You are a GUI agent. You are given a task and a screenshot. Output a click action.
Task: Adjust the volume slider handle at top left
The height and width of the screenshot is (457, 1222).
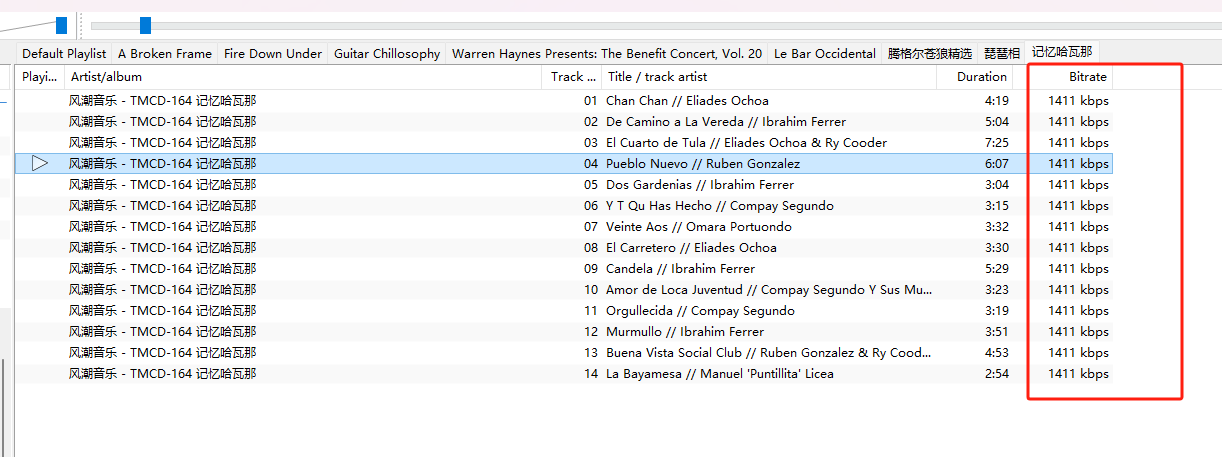click(61, 25)
